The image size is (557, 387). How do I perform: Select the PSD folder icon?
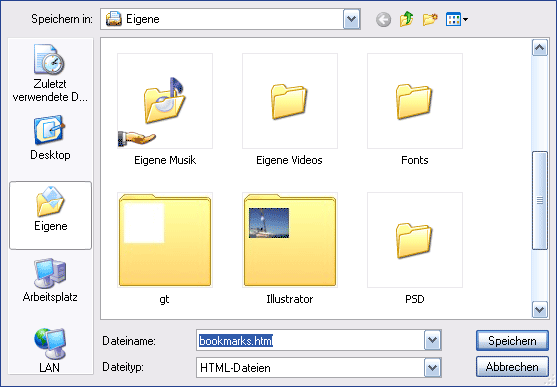415,240
